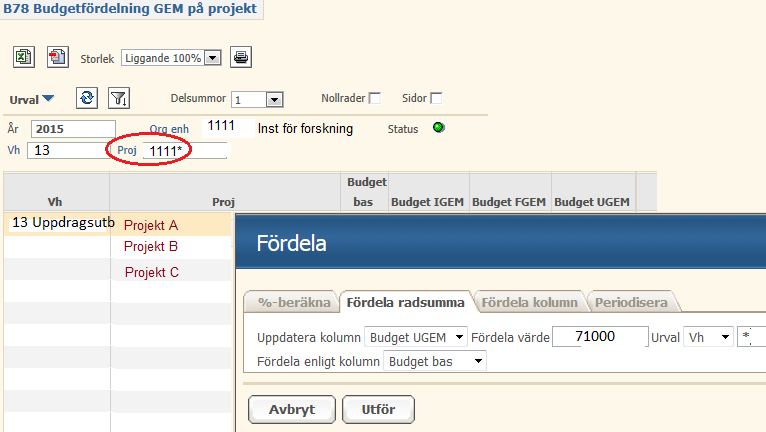Toggle the Sidor checkbox
This screenshot has height=432, width=766.
[x=436, y=98]
